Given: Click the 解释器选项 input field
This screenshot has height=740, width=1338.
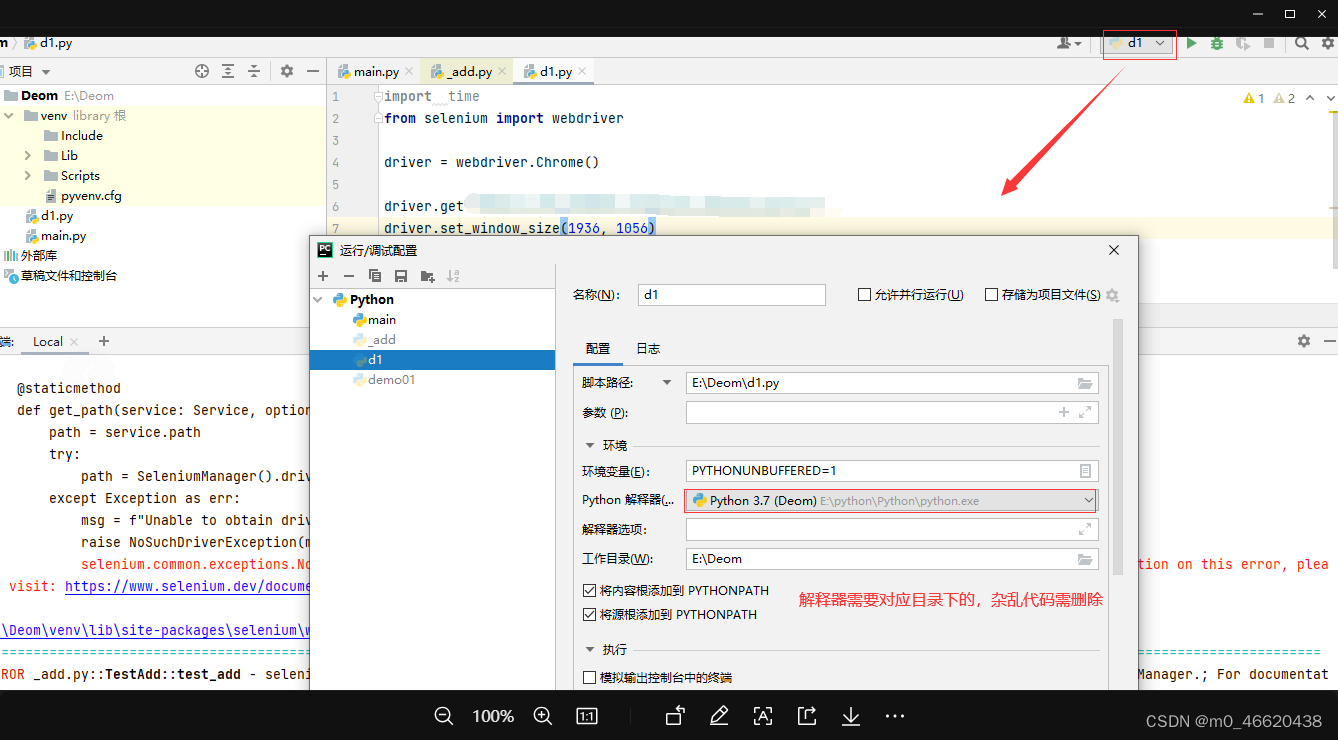Looking at the screenshot, I should coord(892,530).
